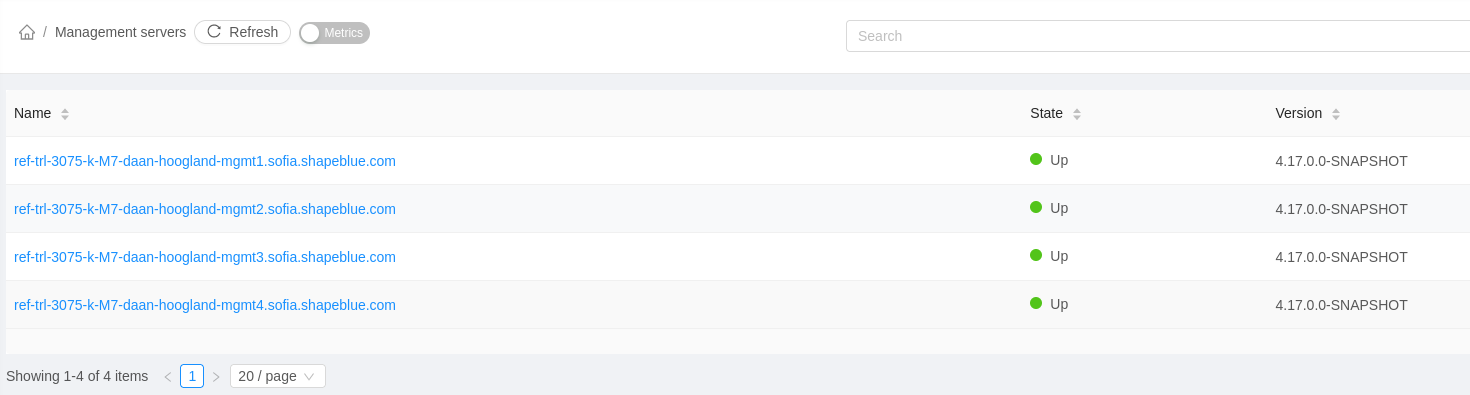Click green Up status dot for mgmt1
Screen dimensions: 1470x395
(1036, 159)
